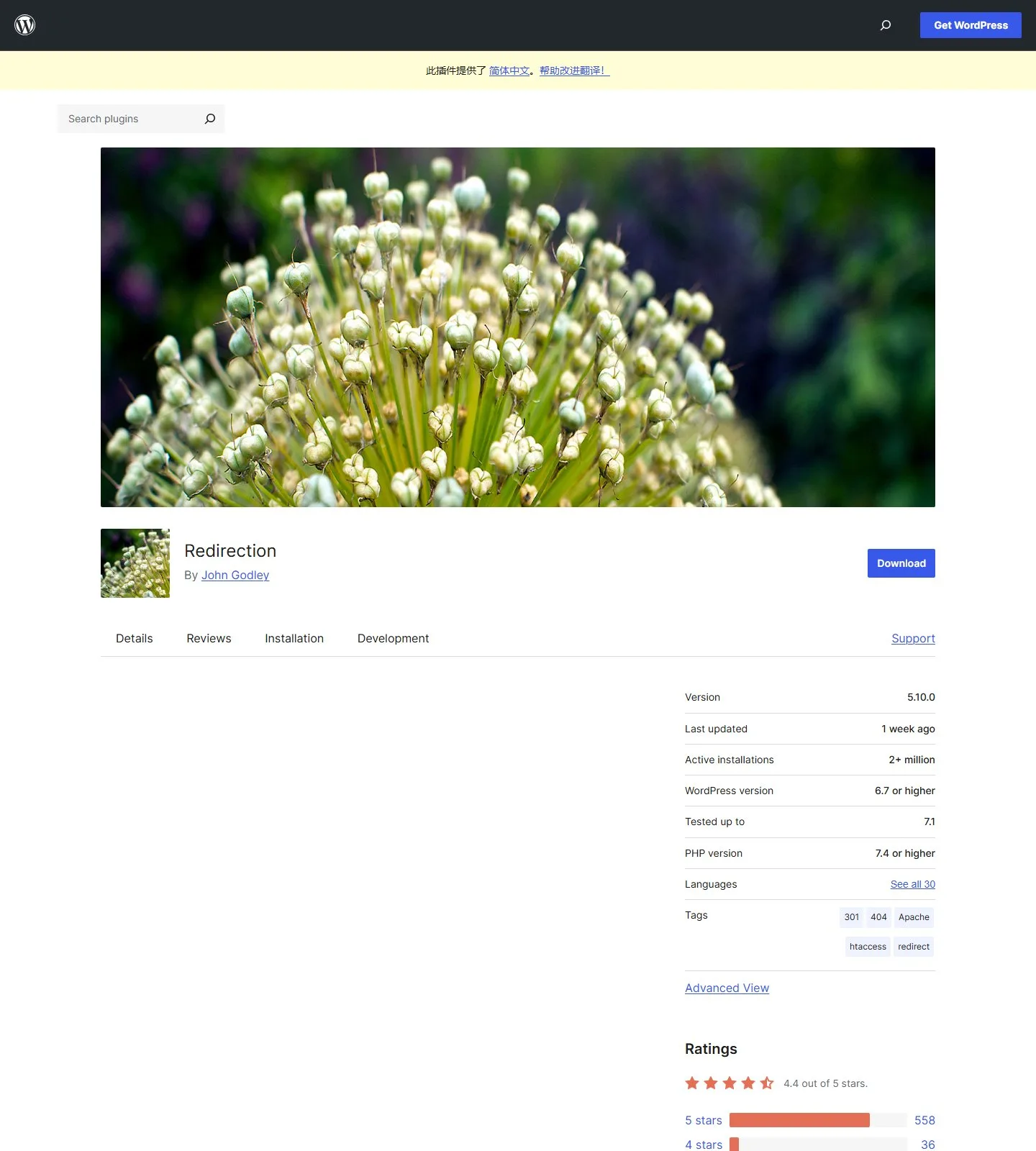Switch to the Reviews tab
This screenshot has width=1036, height=1151.
pyautogui.click(x=209, y=638)
